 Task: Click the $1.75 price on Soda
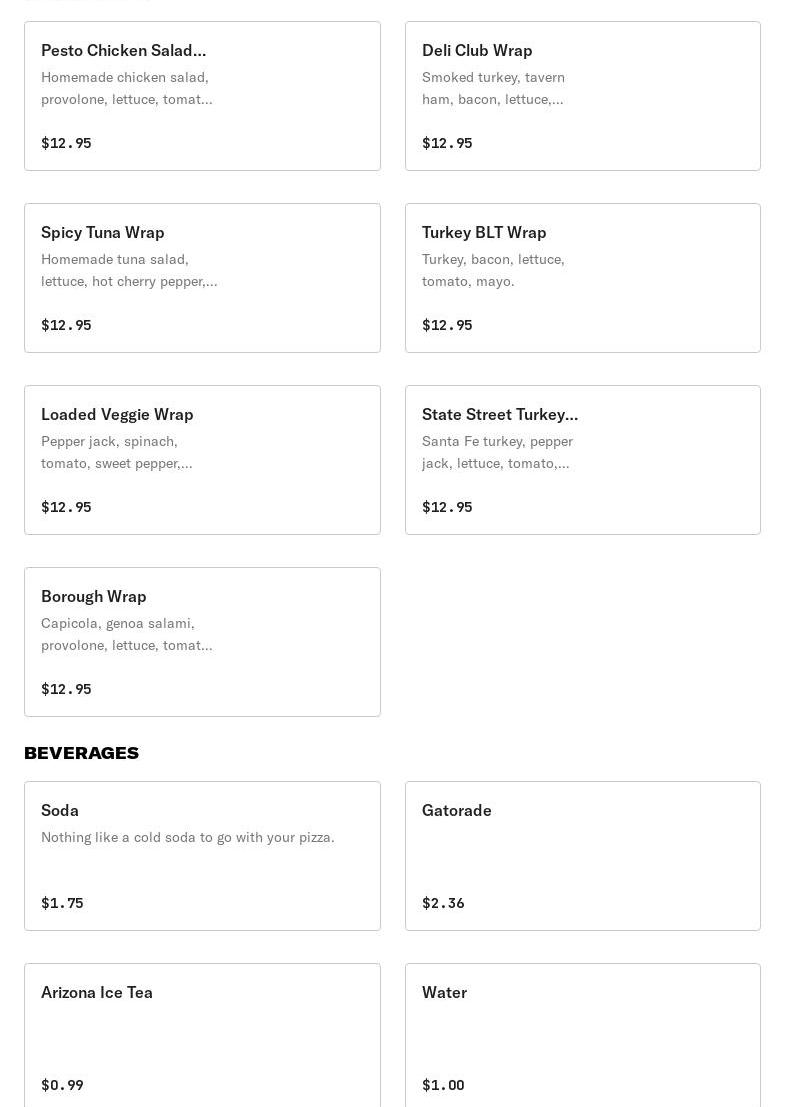(x=62, y=903)
